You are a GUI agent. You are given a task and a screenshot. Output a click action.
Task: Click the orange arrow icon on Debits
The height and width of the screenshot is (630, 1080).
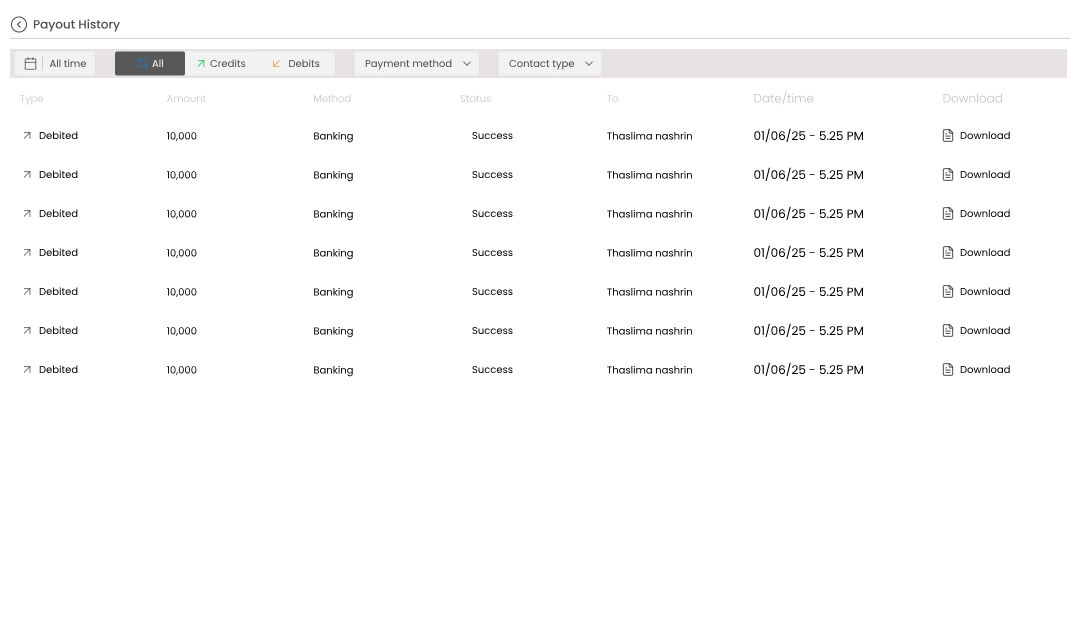point(277,64)
